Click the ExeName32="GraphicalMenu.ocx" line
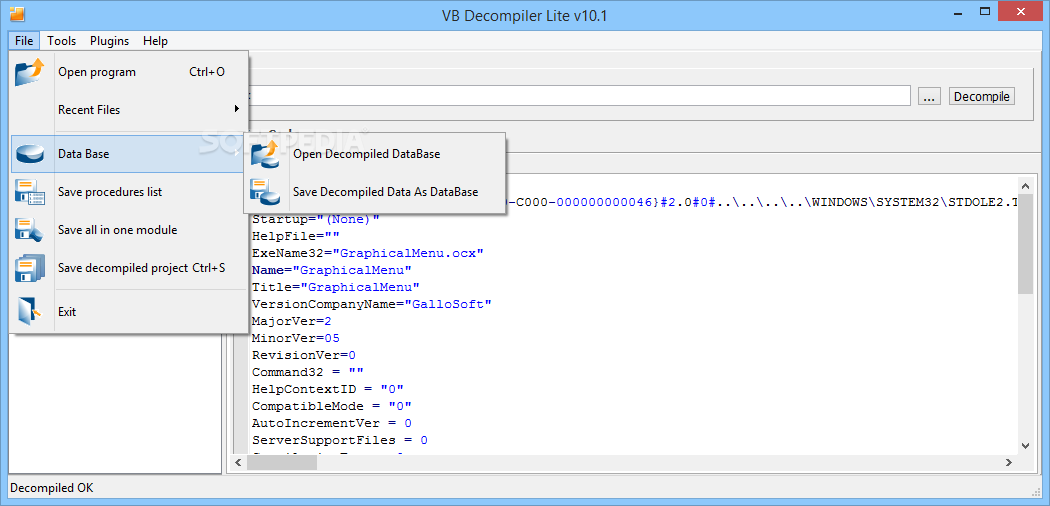This screenshot has height=506, width=1050. pos(368,253)
